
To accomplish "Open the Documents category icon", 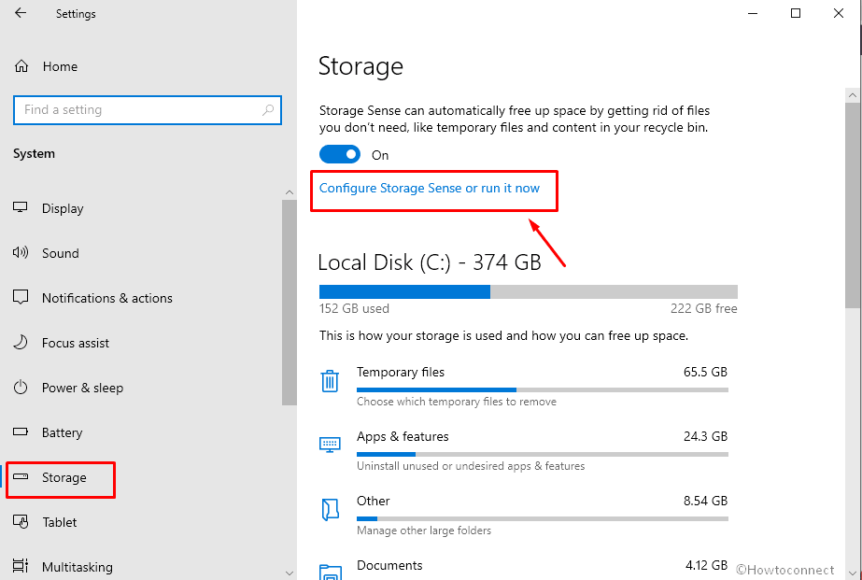I will 330,572.
